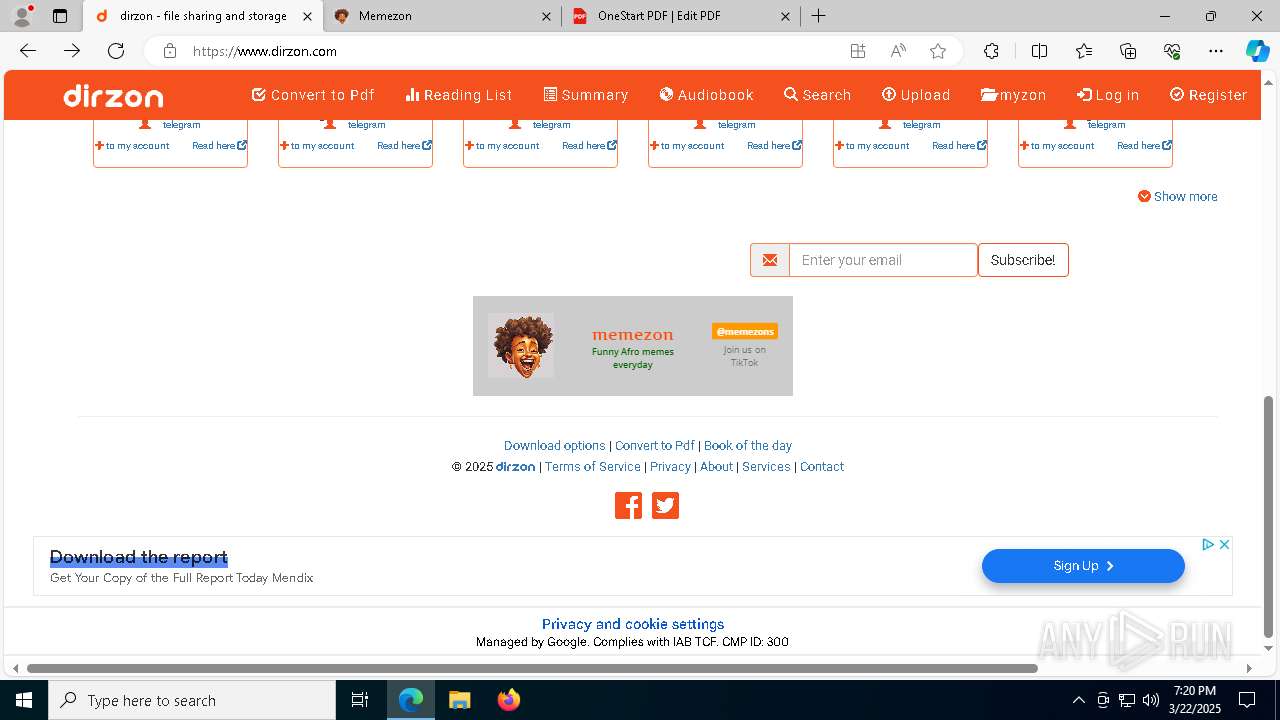Toggle Split screen view
The height and width of the screenshot is (720, 1280).
pyautogui.click(x=1039, y=51)
